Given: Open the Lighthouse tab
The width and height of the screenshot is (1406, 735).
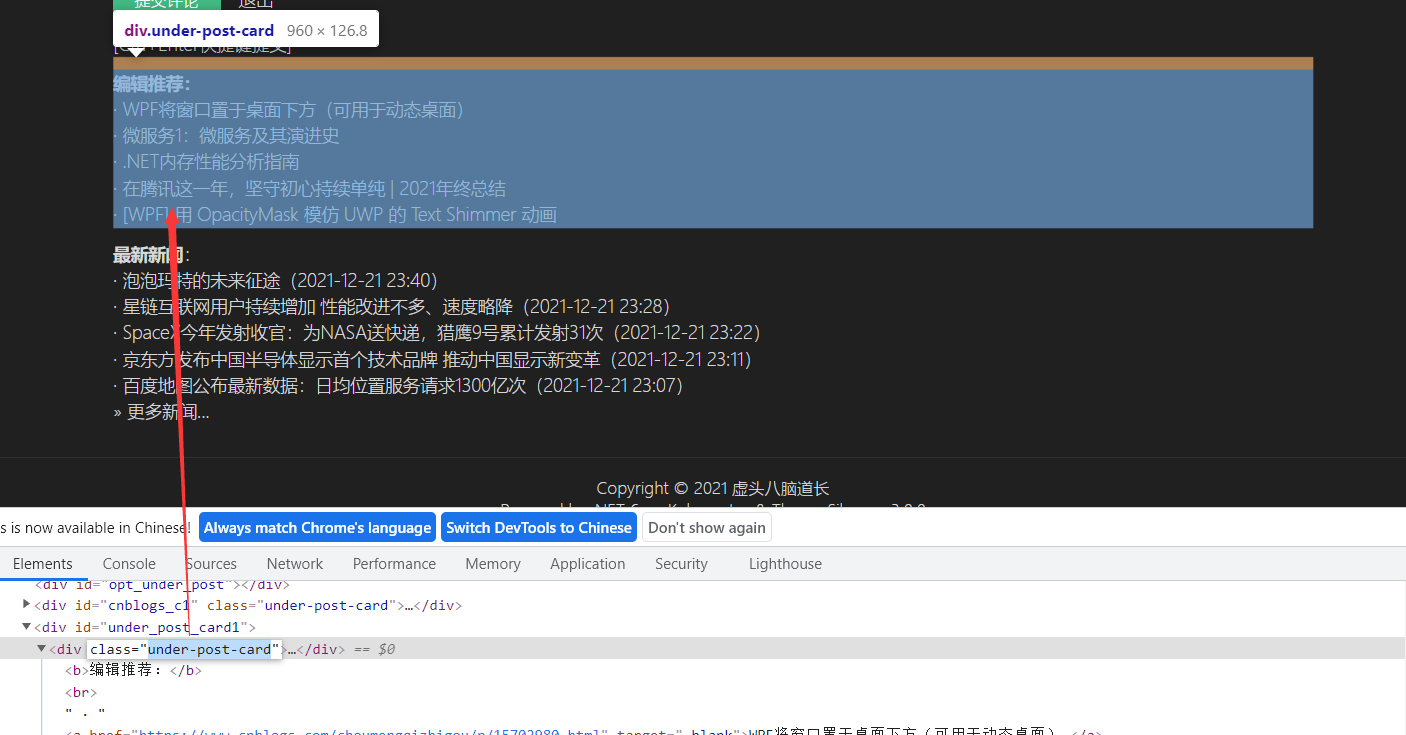Looking at the screenshot, I should 785,564.
